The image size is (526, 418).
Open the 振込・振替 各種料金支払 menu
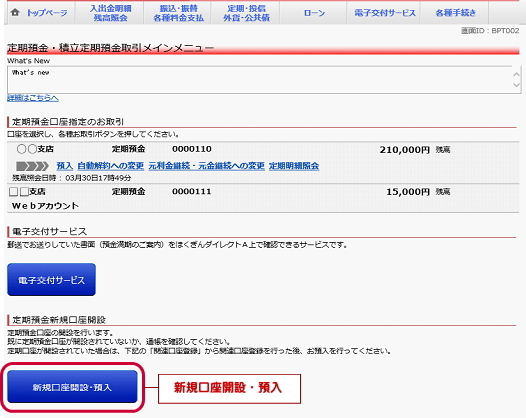tap(178, 13)
